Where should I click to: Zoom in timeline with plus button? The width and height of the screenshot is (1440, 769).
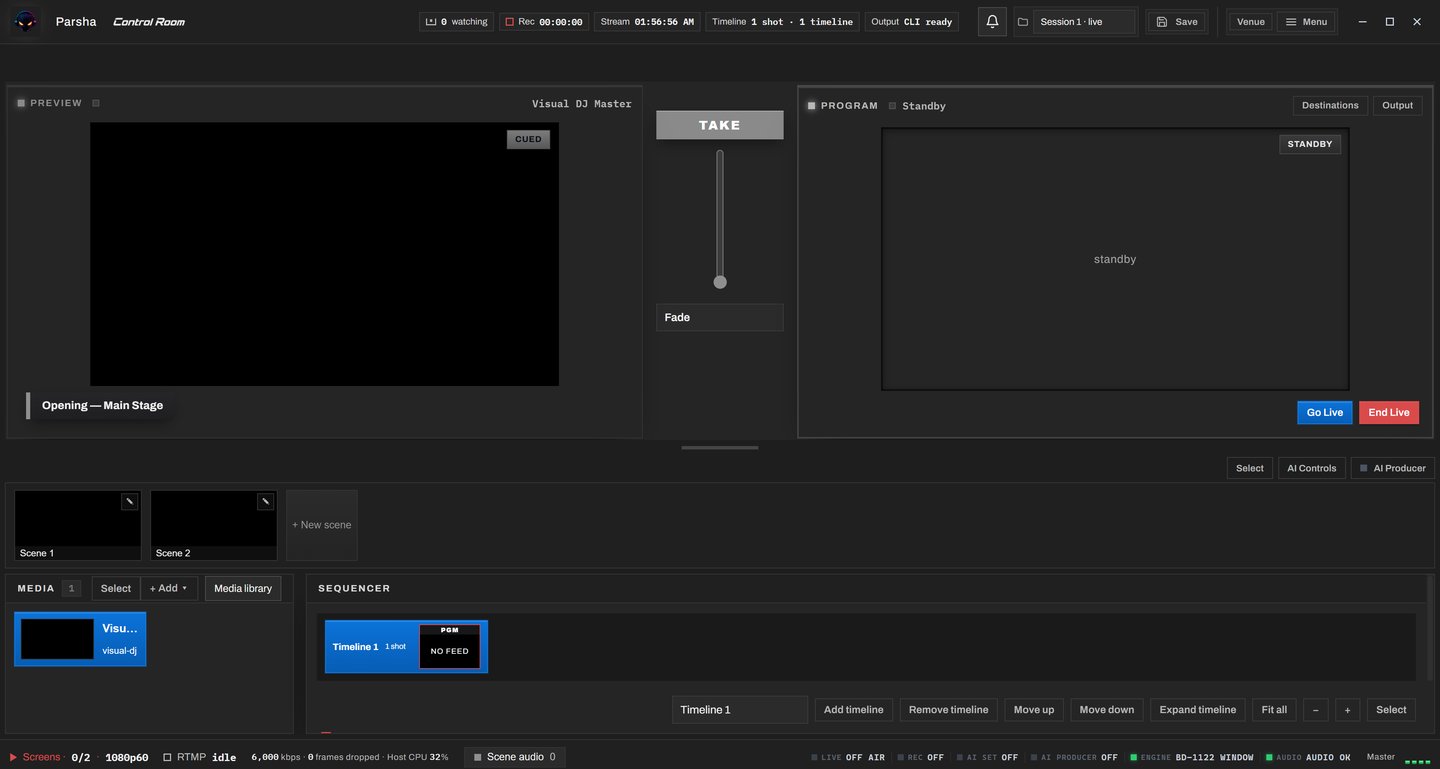[x=1347, y=710]
